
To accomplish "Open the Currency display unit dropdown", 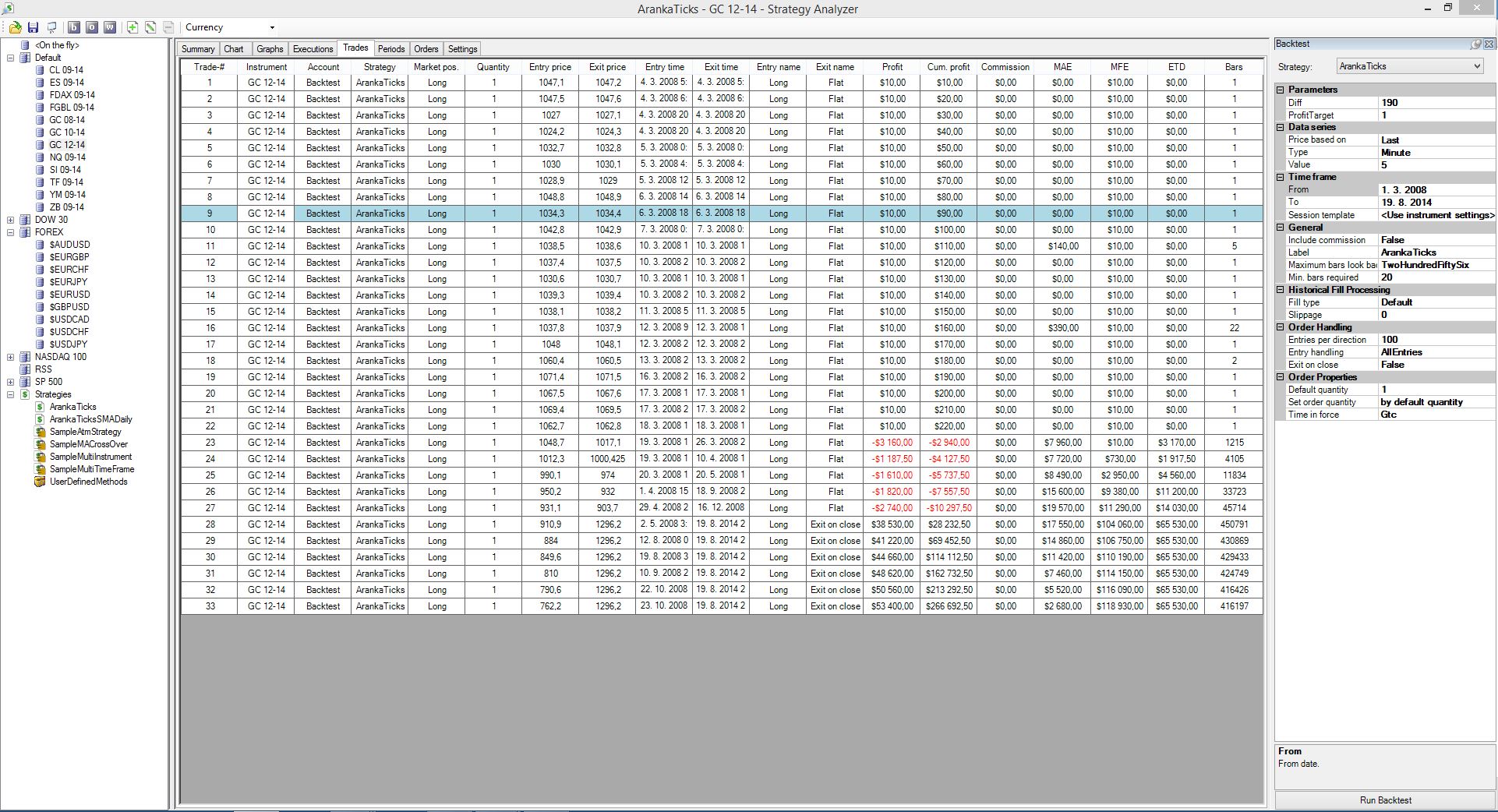I will pos(272,28).
